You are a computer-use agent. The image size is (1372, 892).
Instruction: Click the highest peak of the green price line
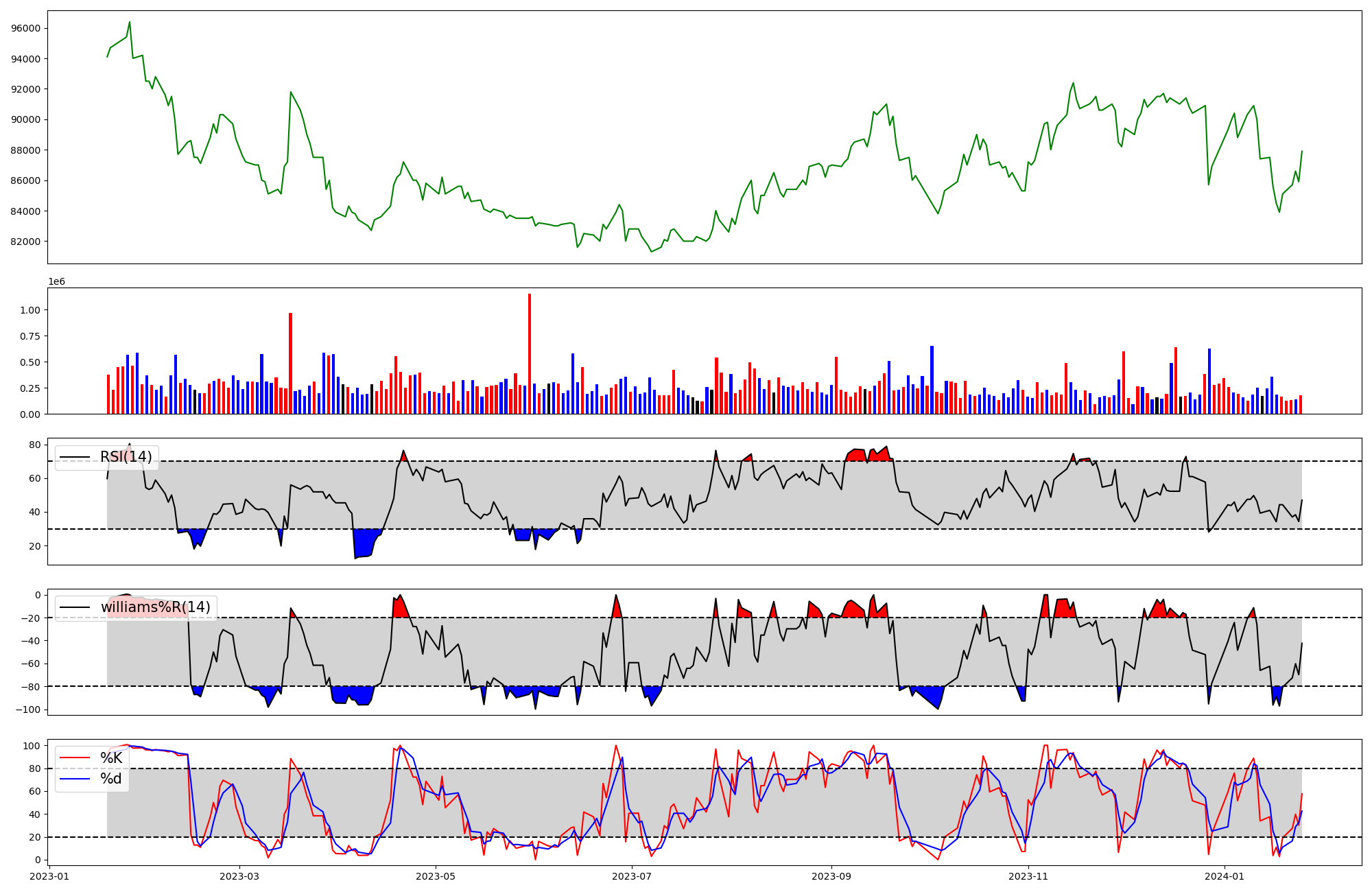[x=130, y=22]
